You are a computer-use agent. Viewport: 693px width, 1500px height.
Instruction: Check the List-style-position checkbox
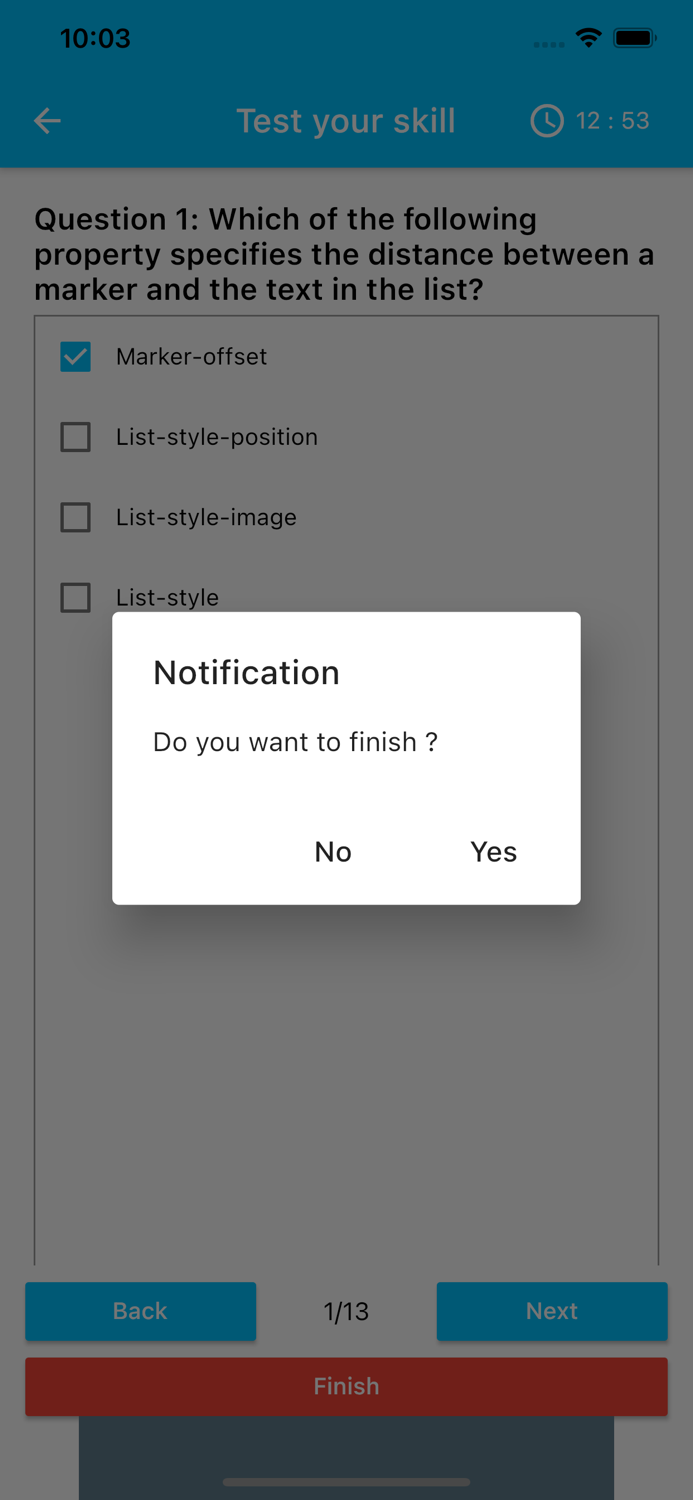pyautogui.click(x=76, y=437)
